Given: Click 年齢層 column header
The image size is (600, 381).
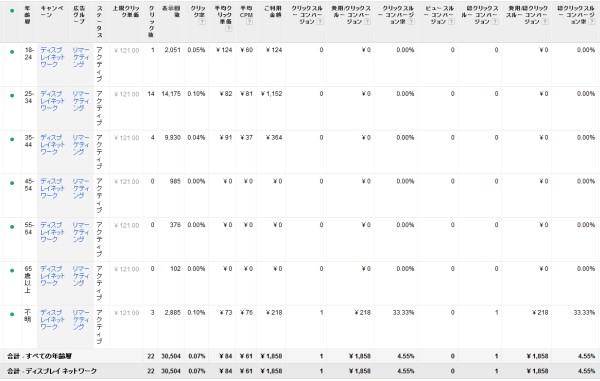Looking at the screenshot, I should (28, 15).
